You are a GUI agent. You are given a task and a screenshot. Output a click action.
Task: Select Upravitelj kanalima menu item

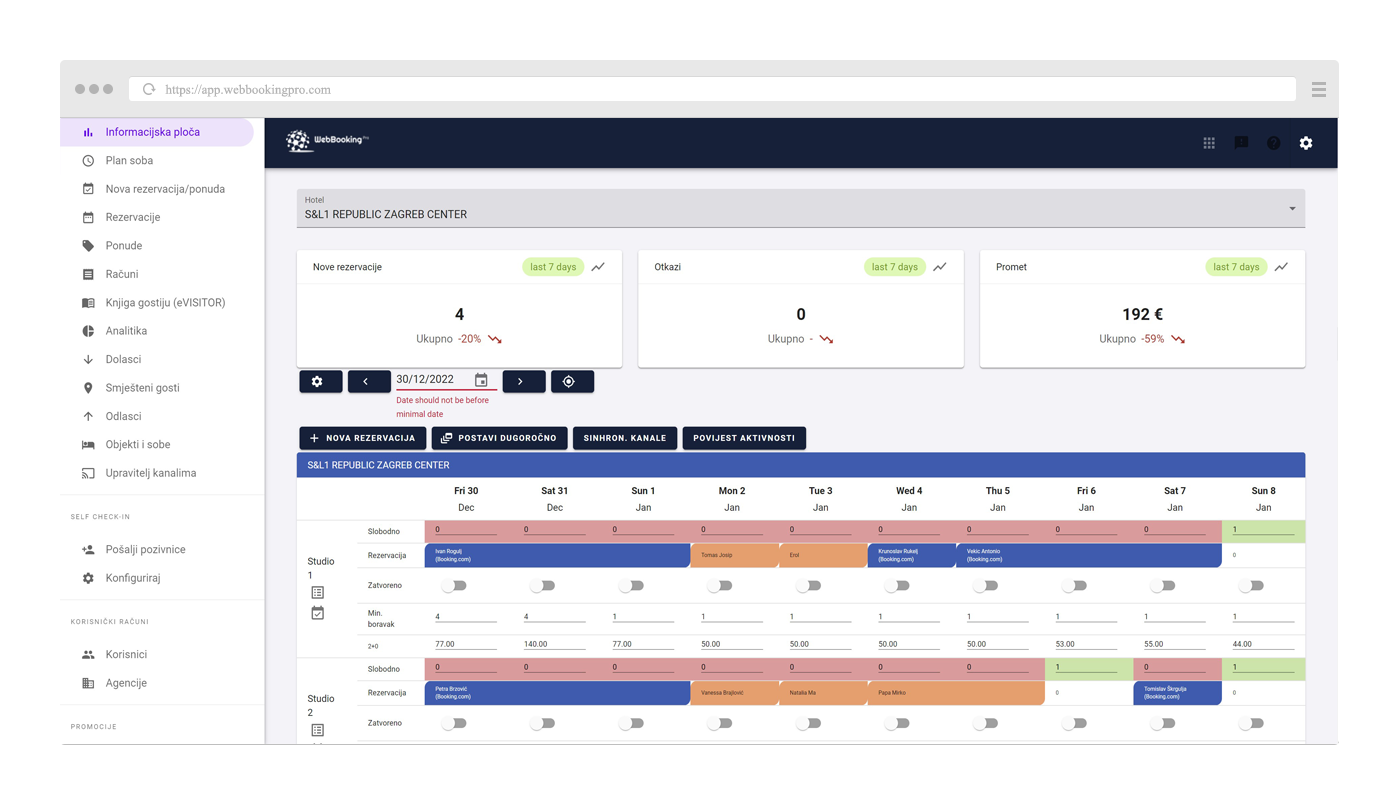pos(150,473)
